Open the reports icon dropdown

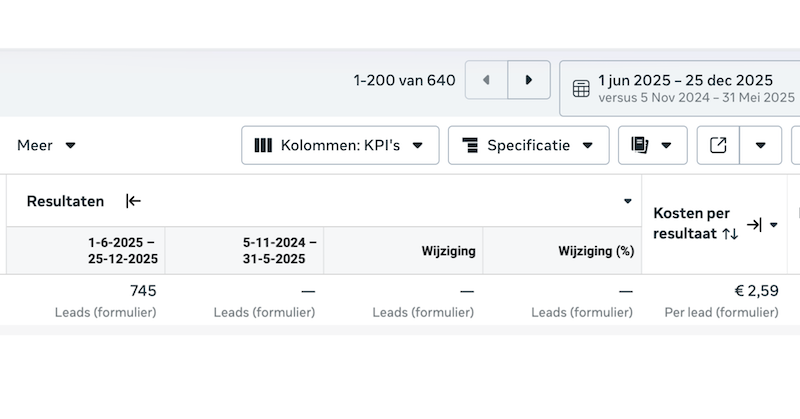click(652, 145)
